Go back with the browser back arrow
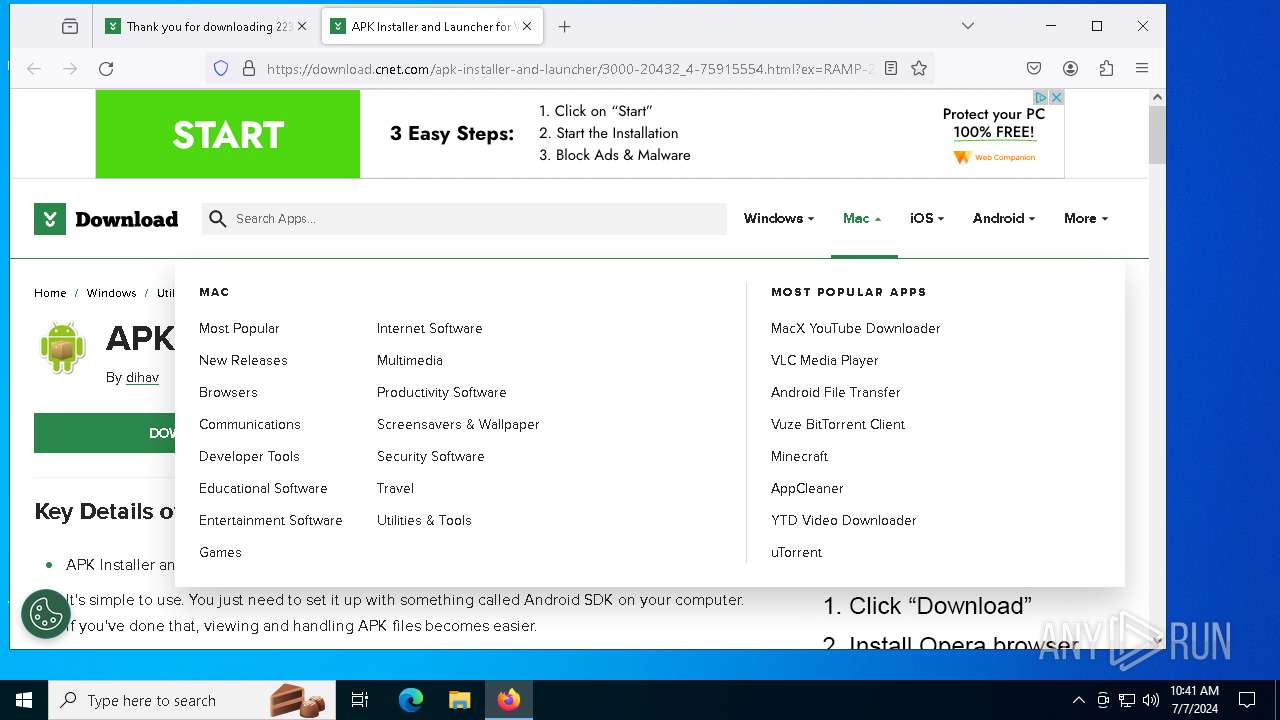 coord(34,68)
